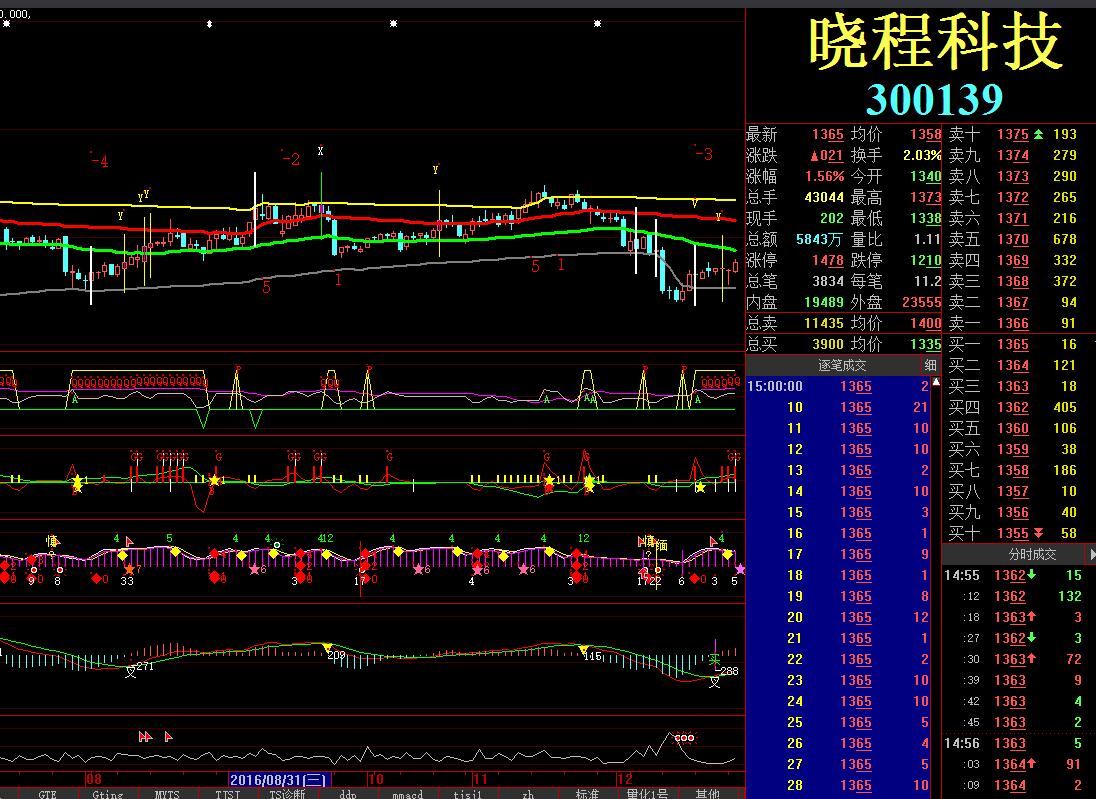Open the 量化1号 tab

pyautogui.click(x=647, y=794)
